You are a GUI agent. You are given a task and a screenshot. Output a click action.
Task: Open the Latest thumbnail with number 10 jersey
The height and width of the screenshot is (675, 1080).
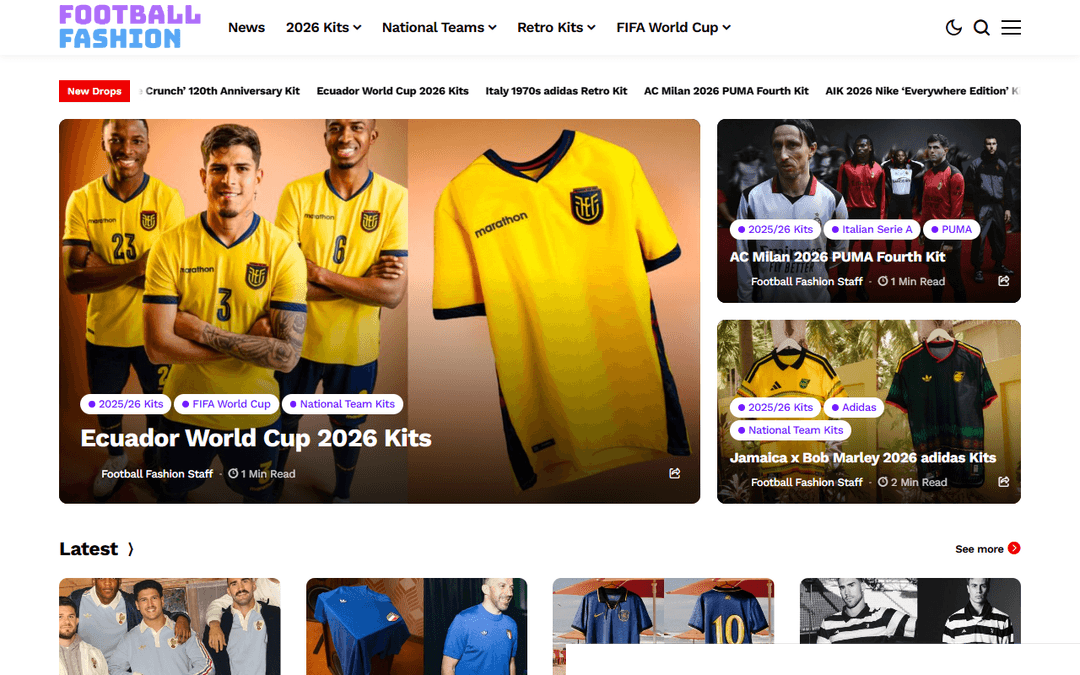click(x=663, y=611)
